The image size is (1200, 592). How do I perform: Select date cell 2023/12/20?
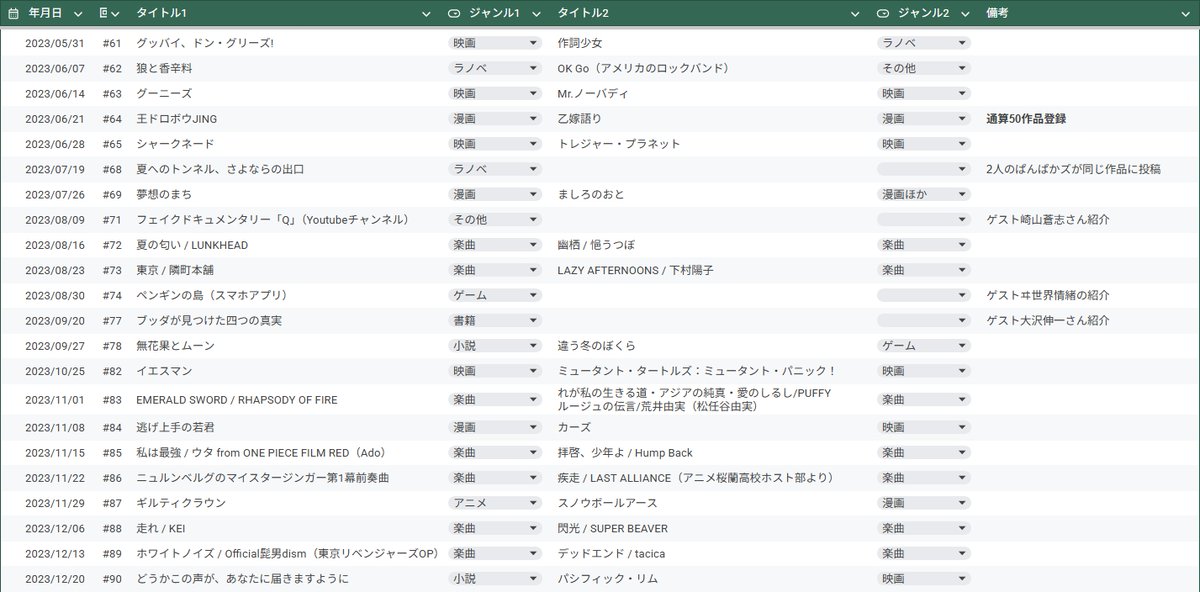click(x=56, y=578)
